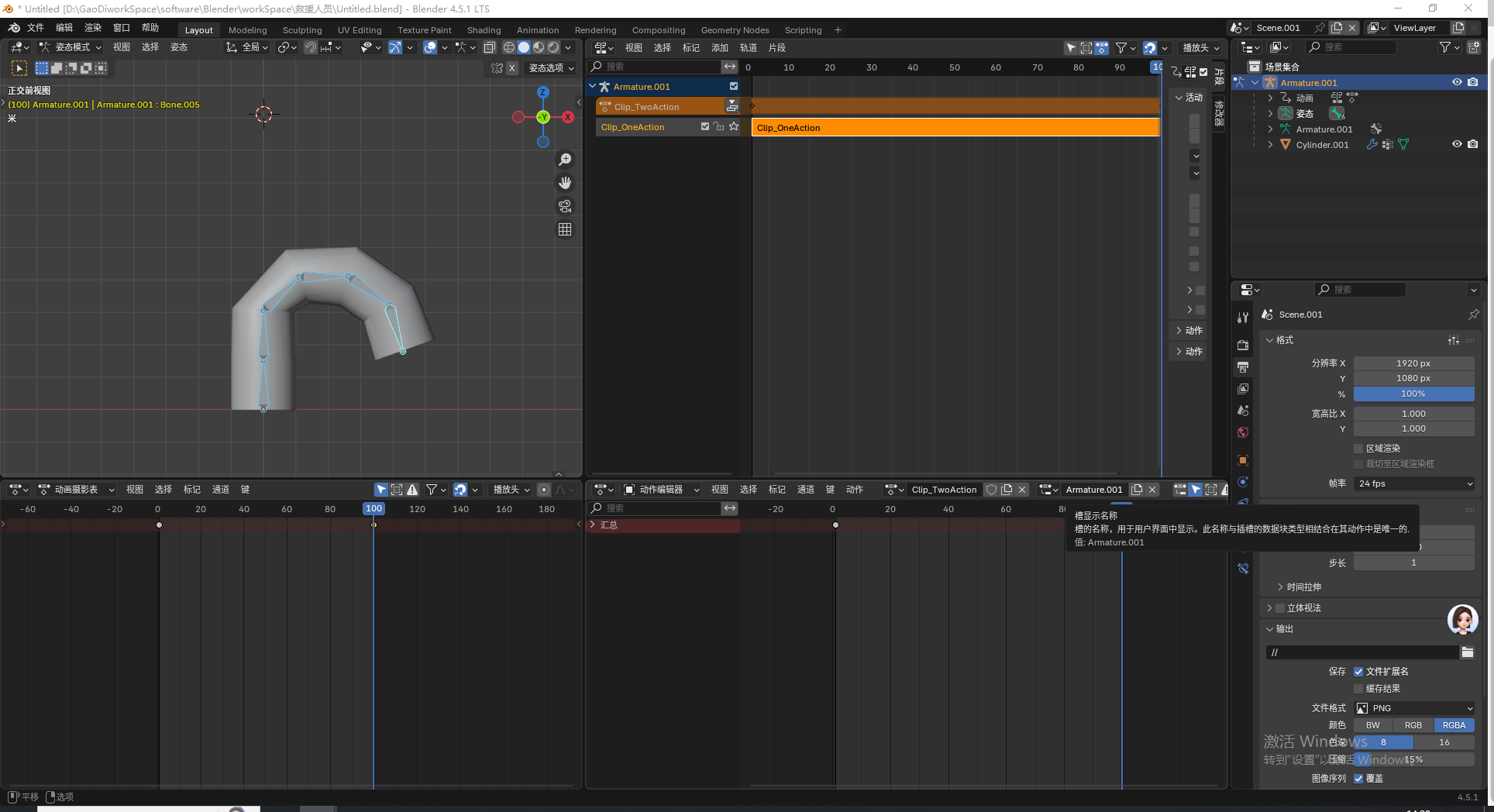Open the PNG file format dropdown

coord(1414,708)
